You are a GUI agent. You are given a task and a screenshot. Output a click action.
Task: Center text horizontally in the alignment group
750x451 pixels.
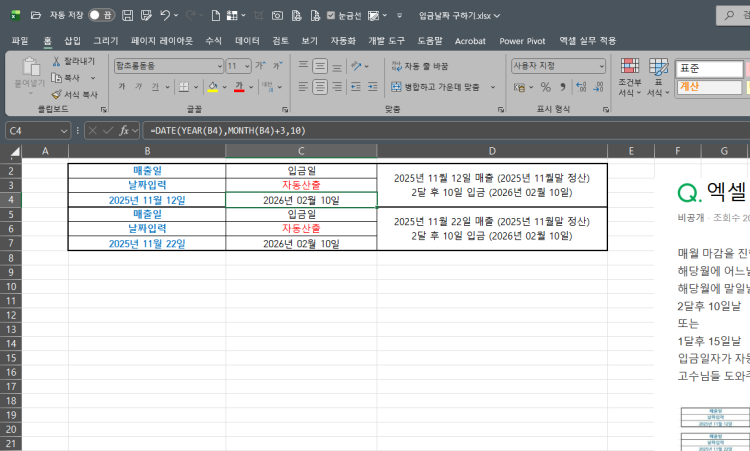point(320,87)
